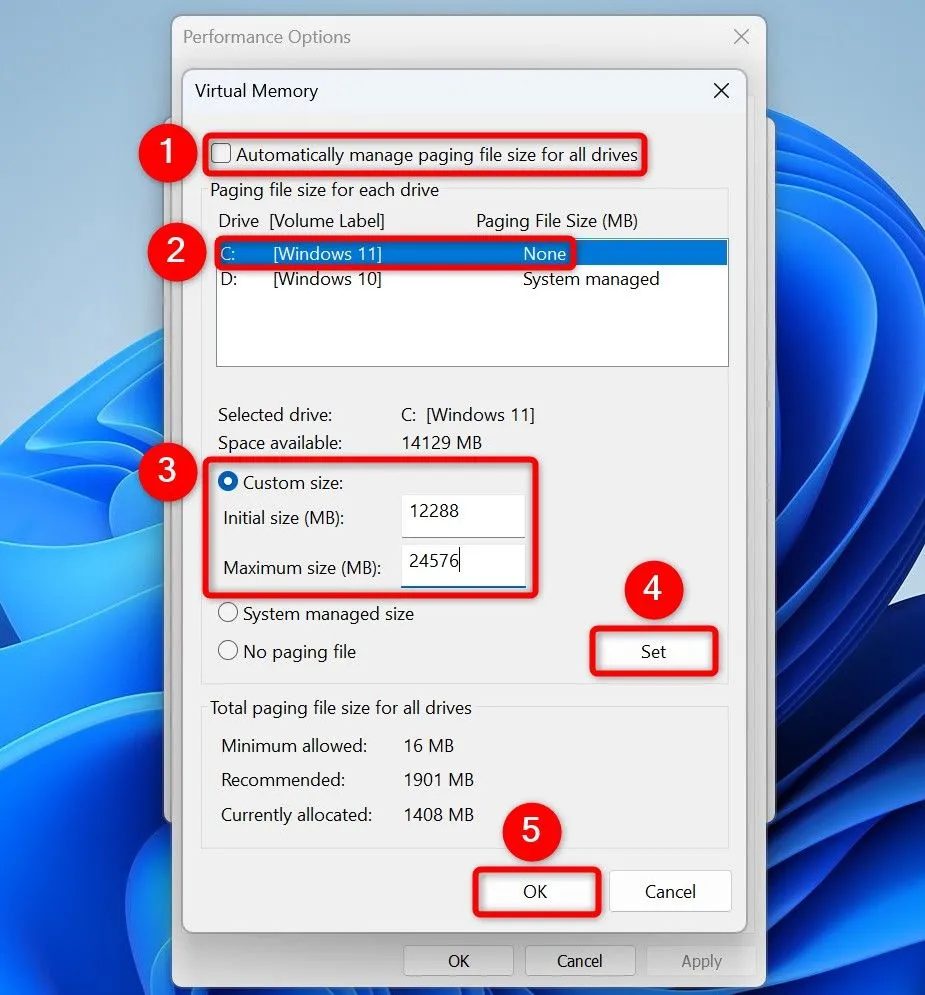Click Apply in Performance Options dialog

tap(701, 961)
